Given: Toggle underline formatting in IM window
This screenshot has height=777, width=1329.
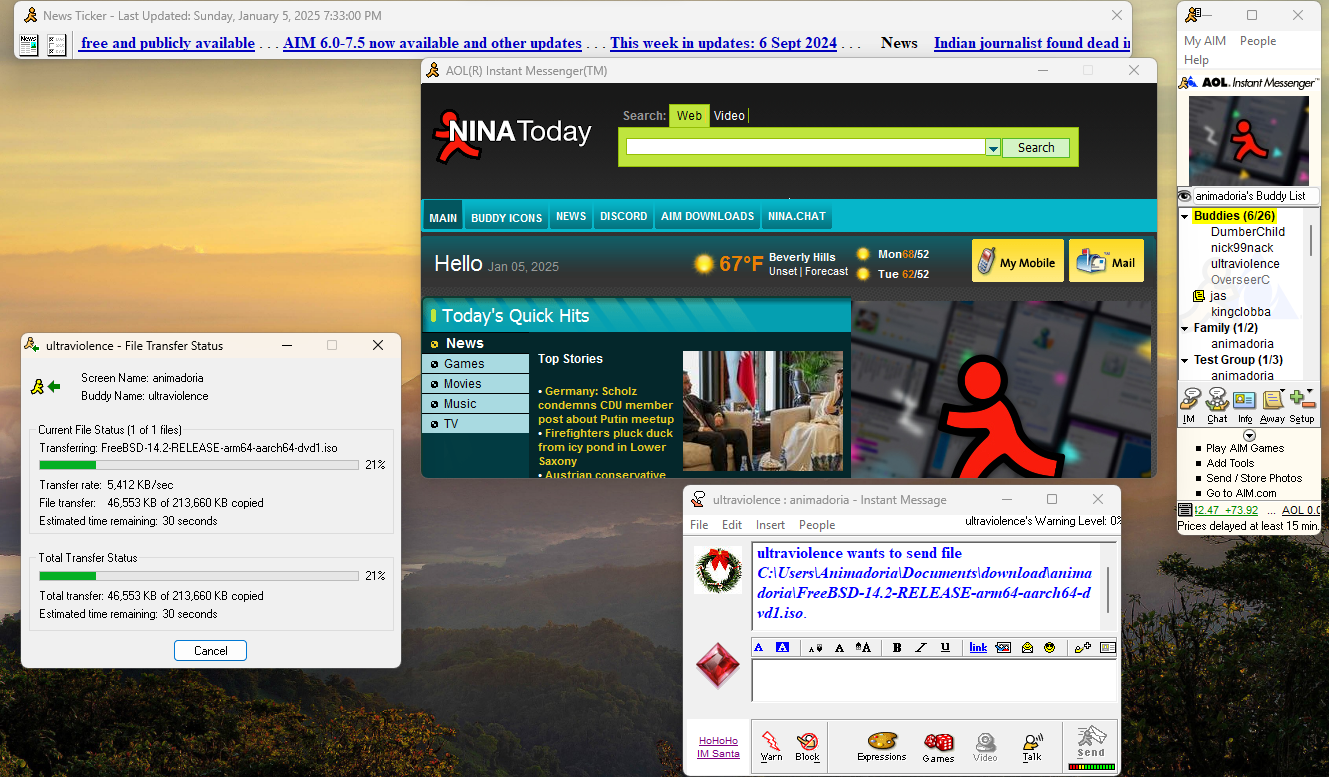Looking at the screenshot, I should point(945,648).
